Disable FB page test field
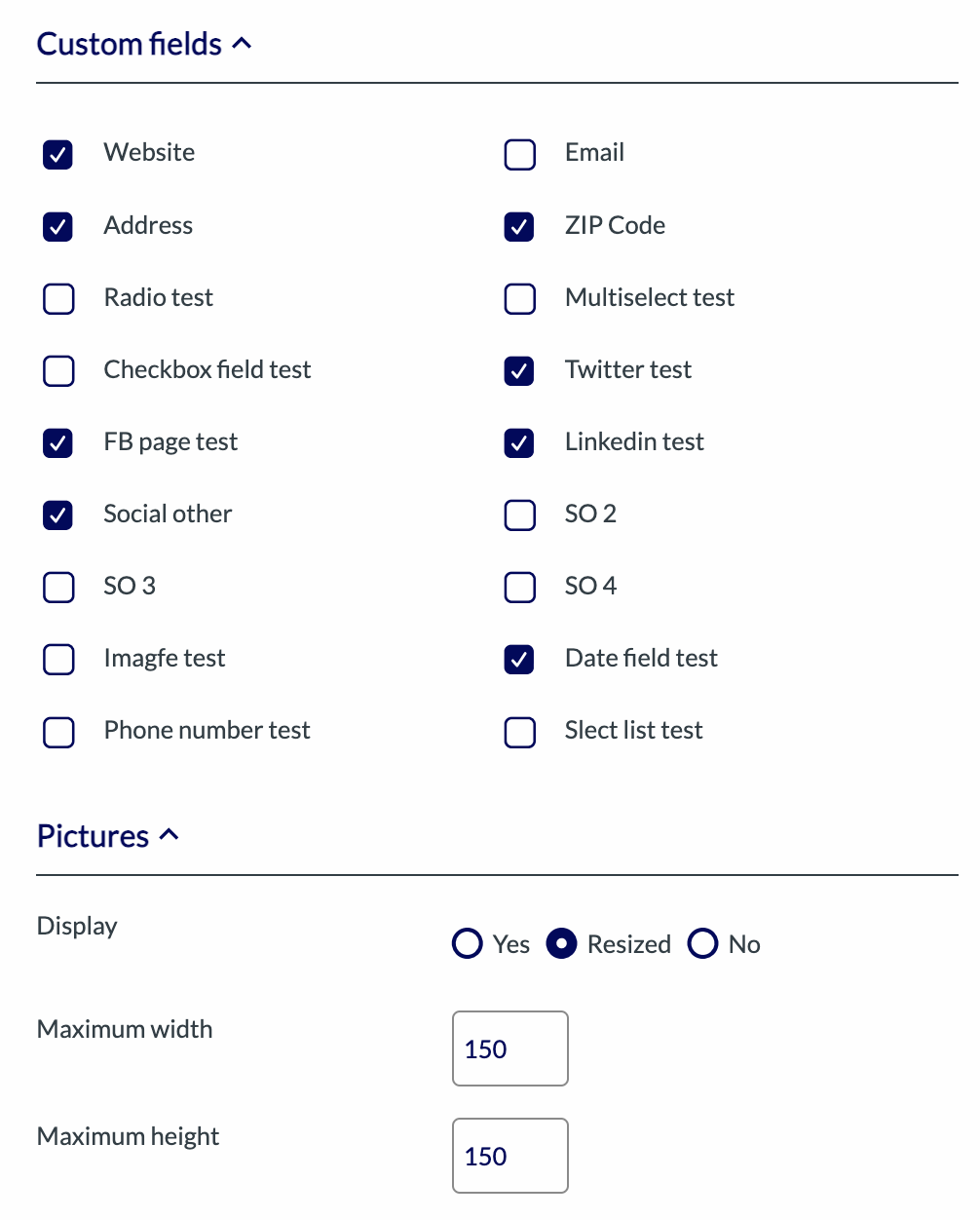This screenshot has width=980, height=1220. point(58,442)
